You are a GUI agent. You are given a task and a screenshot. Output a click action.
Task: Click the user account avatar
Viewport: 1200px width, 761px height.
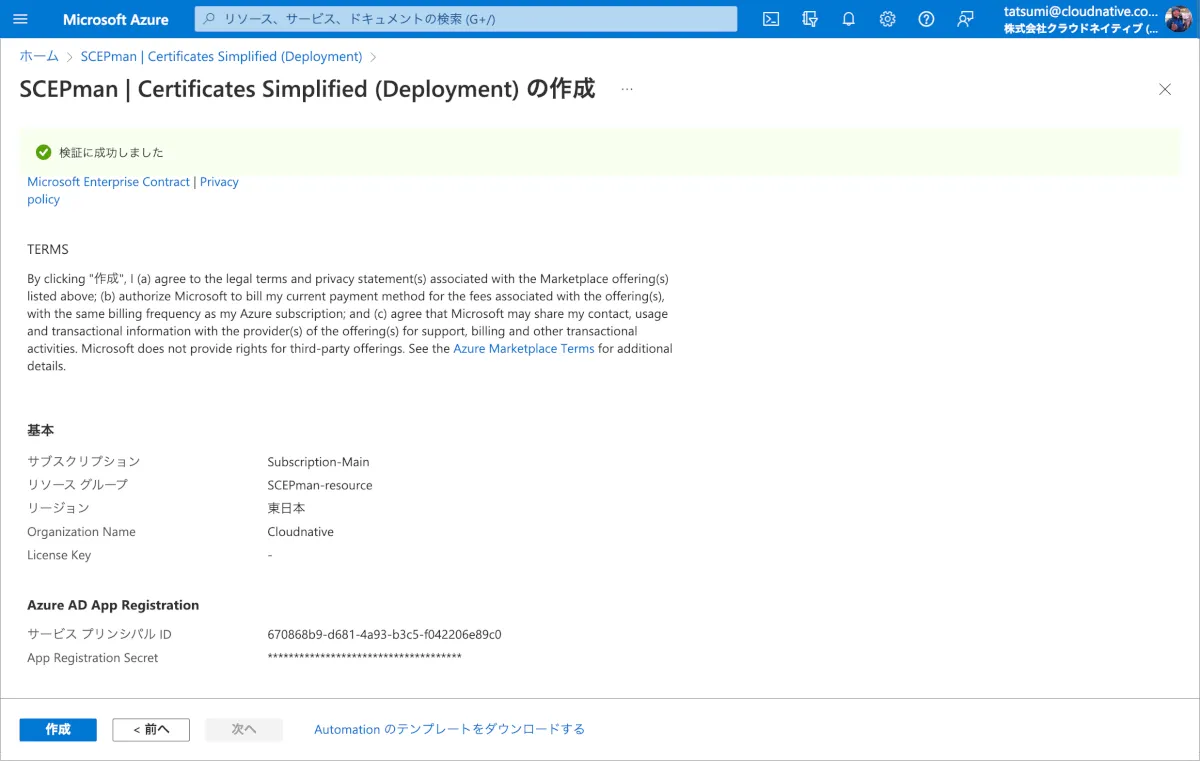click(1178, 19)
